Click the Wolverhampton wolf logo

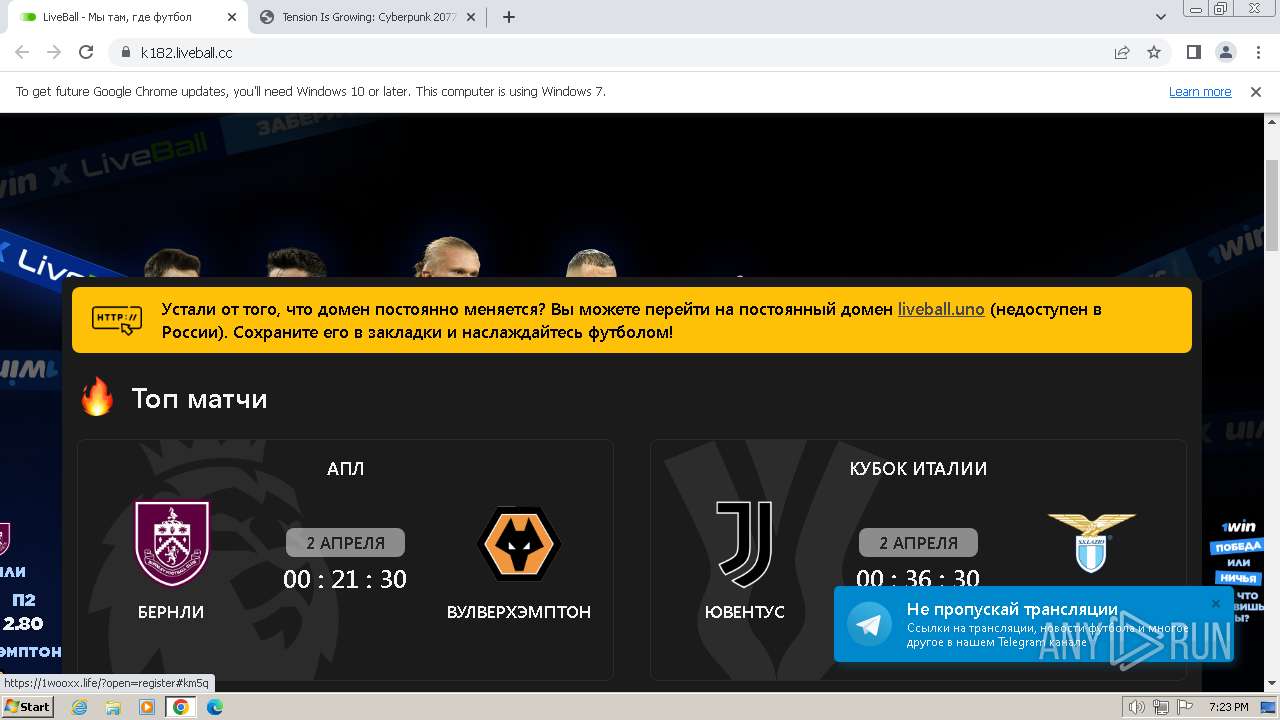(519, 544)
